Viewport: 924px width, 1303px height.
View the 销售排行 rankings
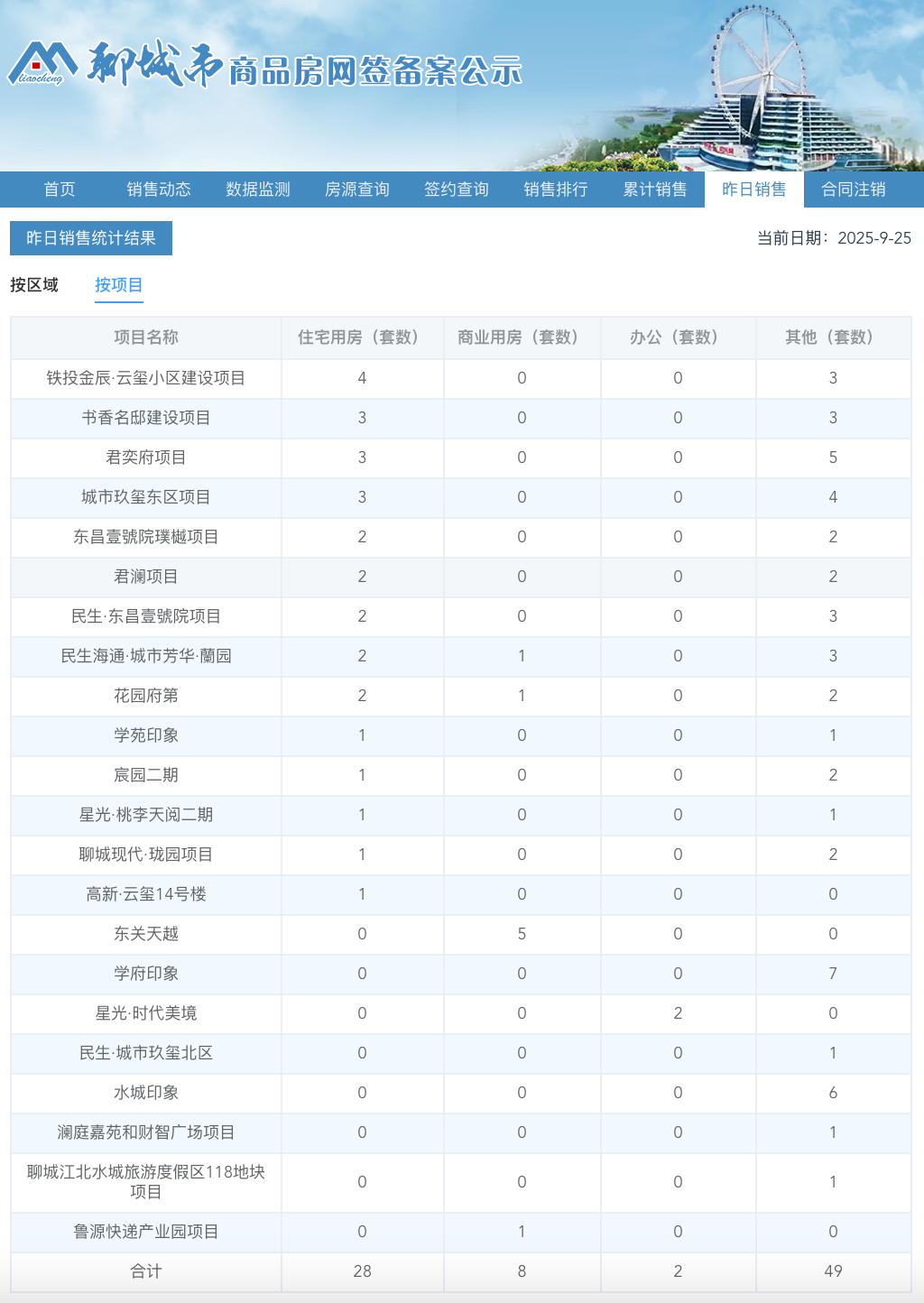point(554,189)
